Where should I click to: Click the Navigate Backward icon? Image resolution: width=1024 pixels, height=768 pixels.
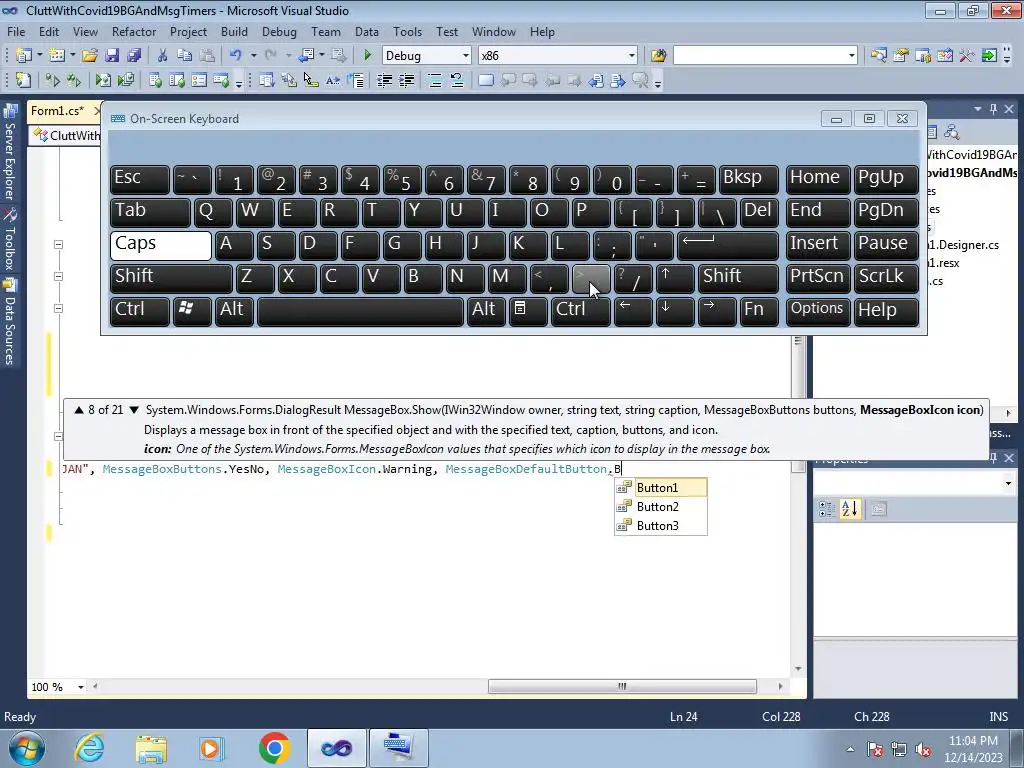coord(306,56)
